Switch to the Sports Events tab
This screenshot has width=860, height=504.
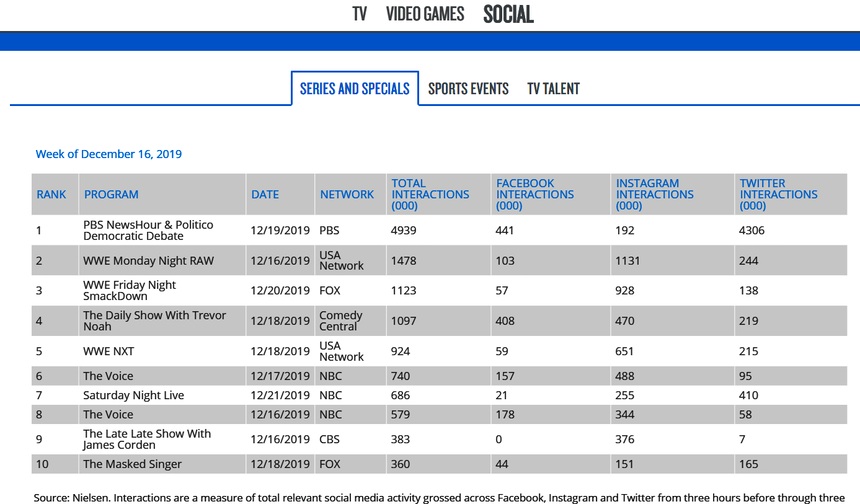(468, 89)
